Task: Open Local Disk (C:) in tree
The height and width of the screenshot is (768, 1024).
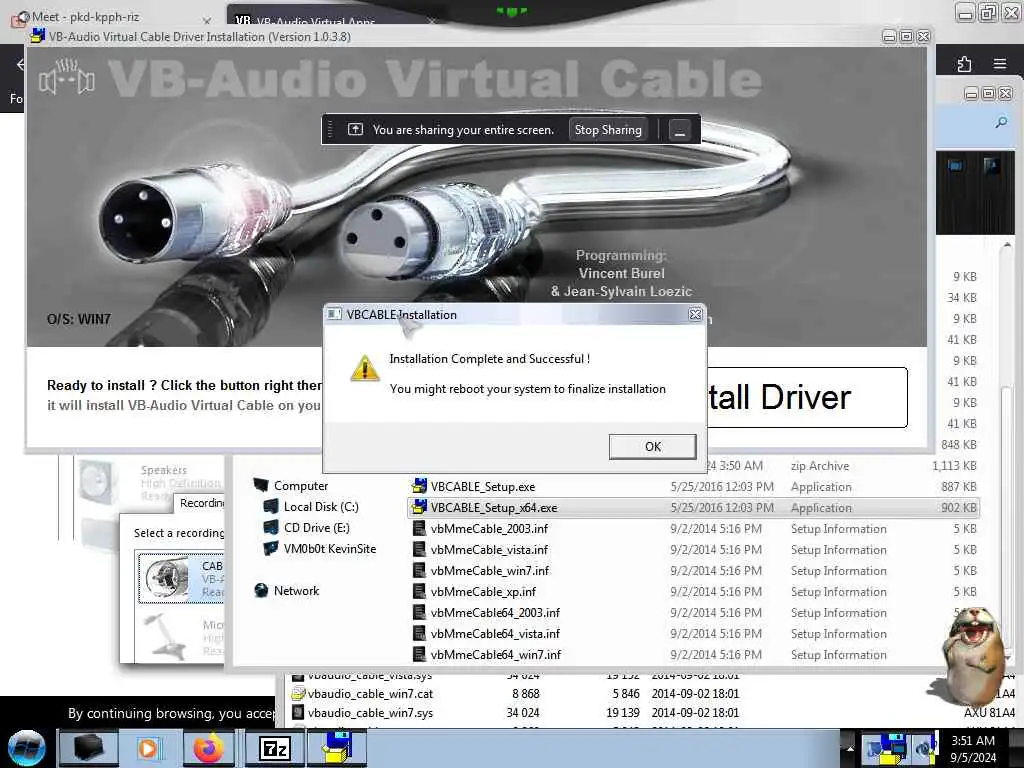Action: [x=311, y=506]
